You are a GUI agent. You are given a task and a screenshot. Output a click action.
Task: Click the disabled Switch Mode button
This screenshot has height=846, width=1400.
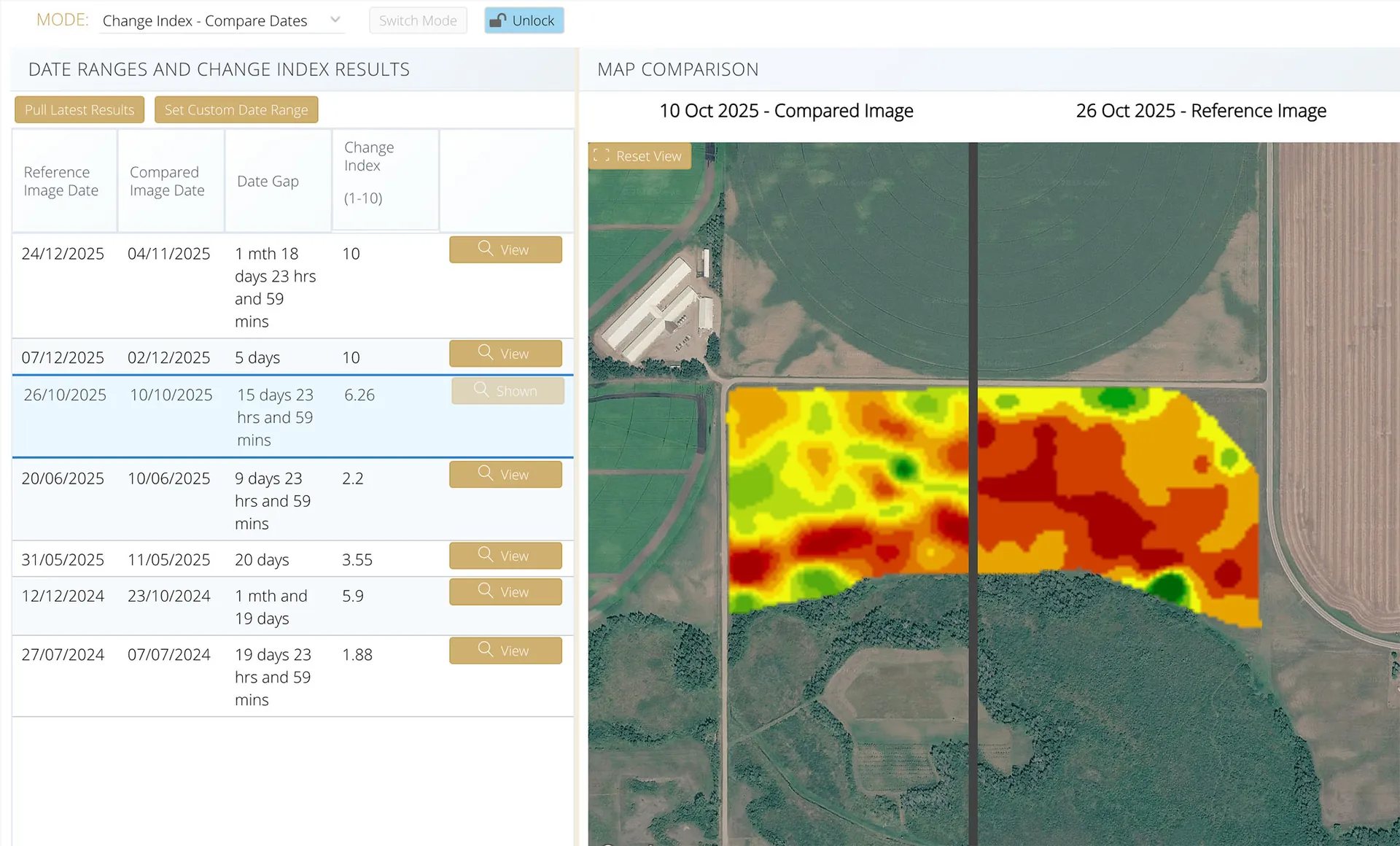[x=418, y=20]
